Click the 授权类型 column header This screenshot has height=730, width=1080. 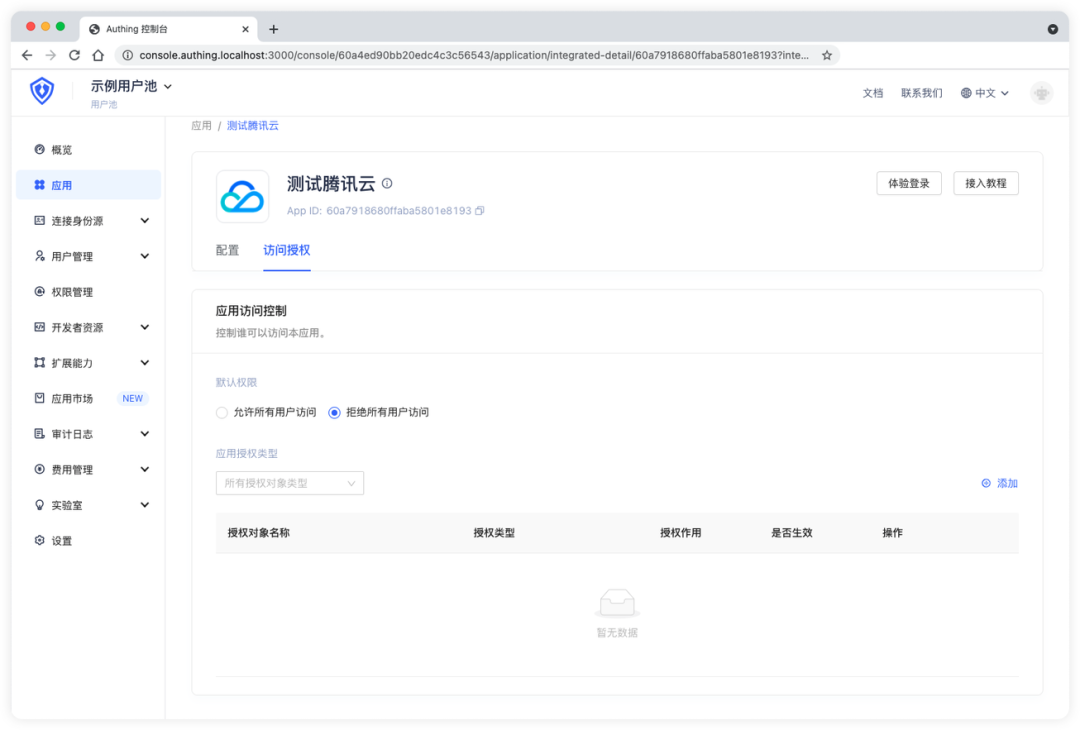tap(494, 533)
